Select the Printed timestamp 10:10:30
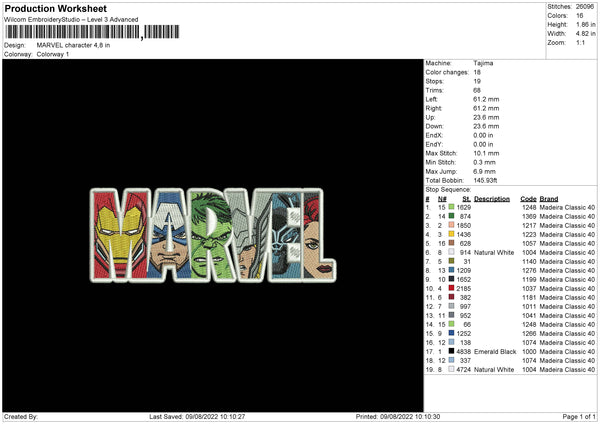 [410, 416]
